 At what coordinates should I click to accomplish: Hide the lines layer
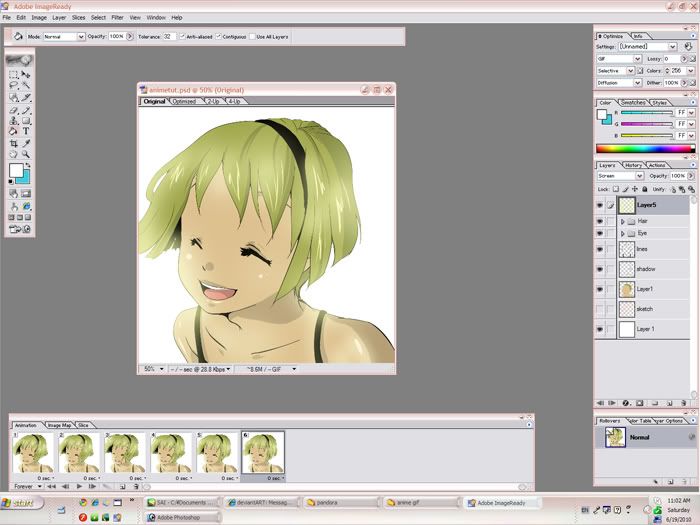click(600, 250)
